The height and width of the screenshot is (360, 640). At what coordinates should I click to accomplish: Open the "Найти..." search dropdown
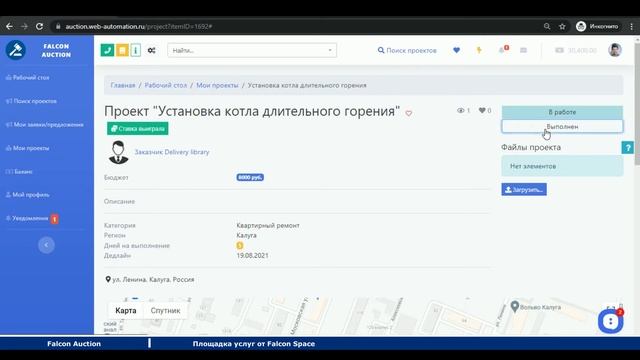[252, 50]
